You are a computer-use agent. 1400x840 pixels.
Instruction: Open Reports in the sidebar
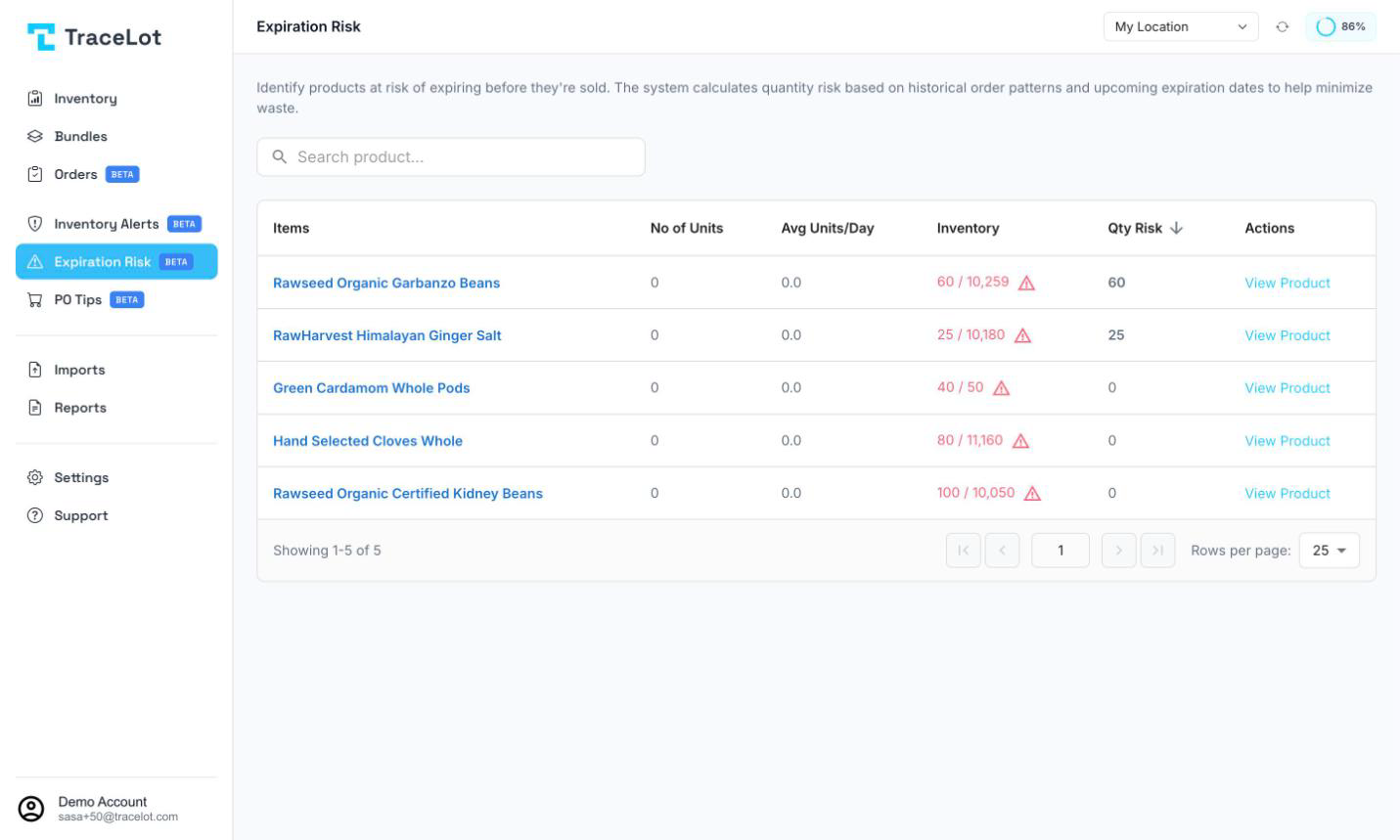[x=116, y=408]
